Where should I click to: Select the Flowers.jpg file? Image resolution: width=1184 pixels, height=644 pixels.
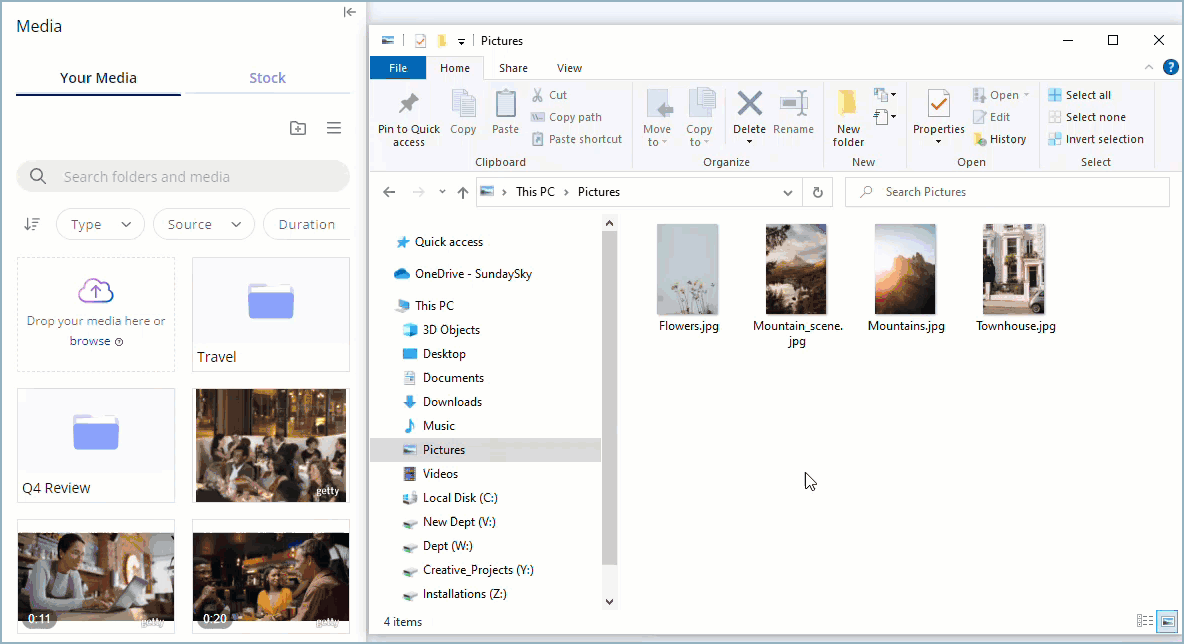[x=688, y=279]
